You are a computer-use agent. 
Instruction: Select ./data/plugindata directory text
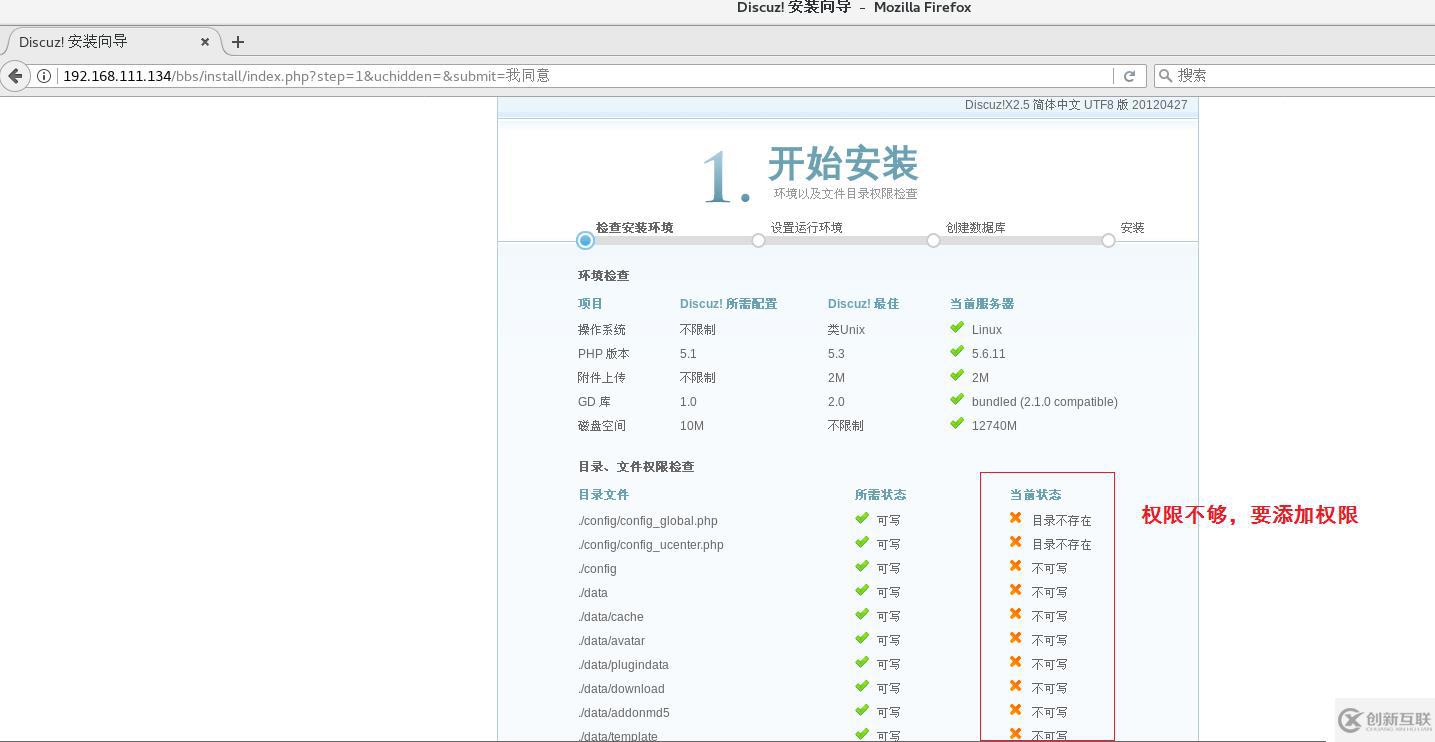pyautogui.click(x=623, y=665)
